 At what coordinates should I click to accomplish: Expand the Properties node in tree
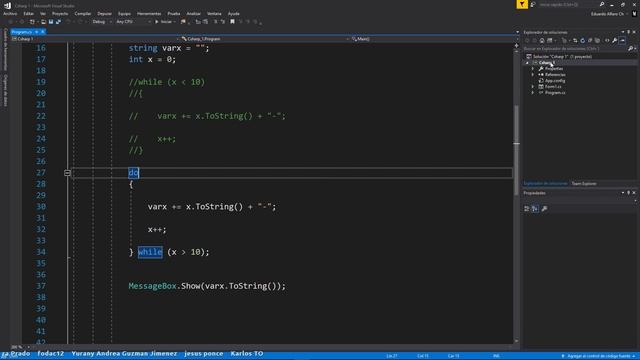pyautogui.click(x=533, y=69)
